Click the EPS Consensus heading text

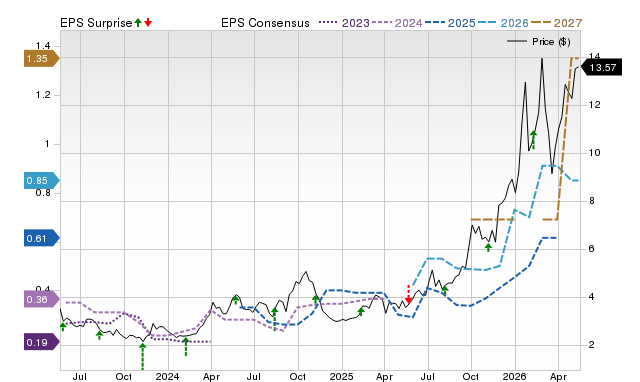click(x=265, y=23)
